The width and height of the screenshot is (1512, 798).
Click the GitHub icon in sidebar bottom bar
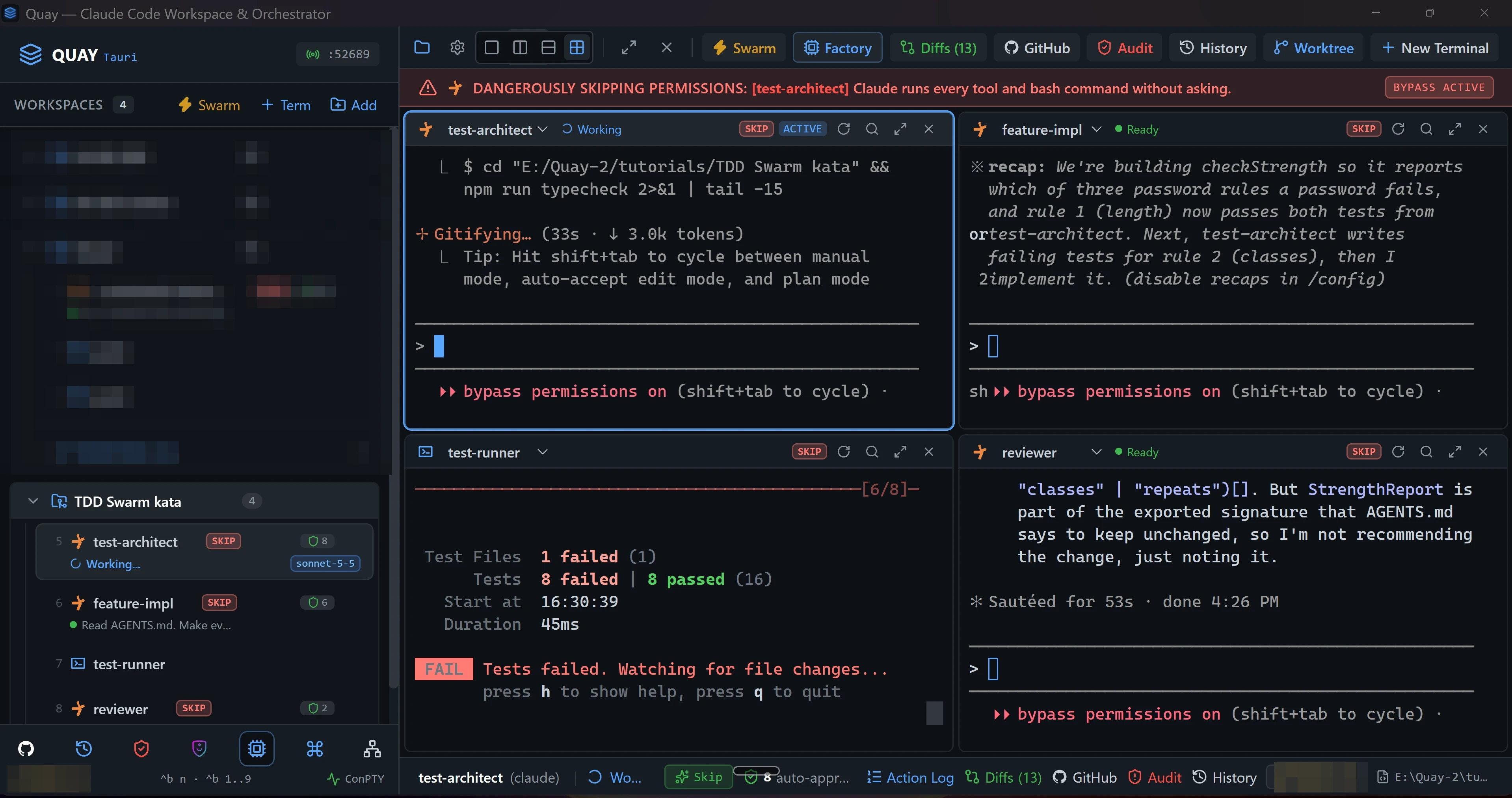tap(26, 748)
